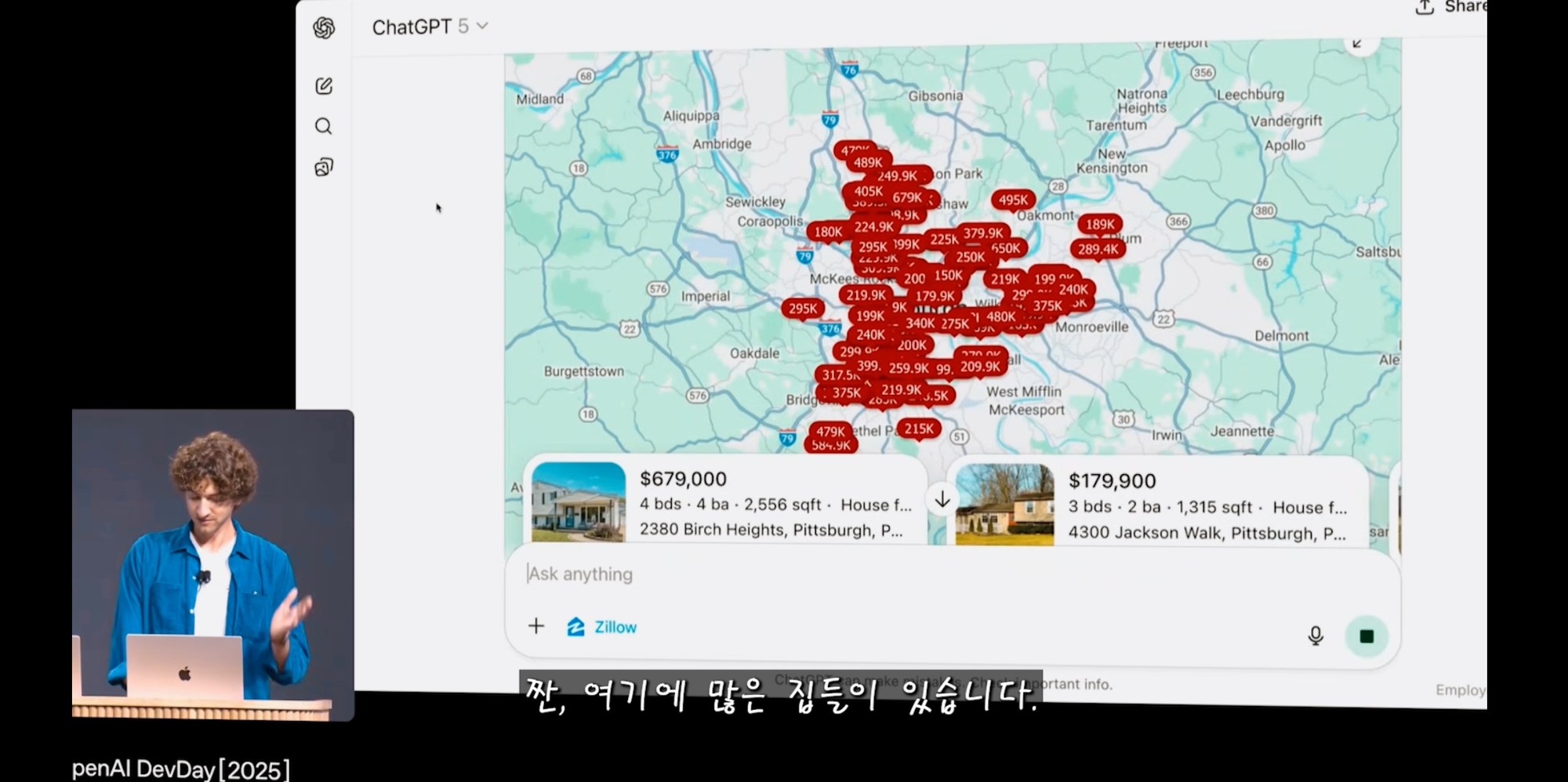Click the Jackson Walk house photo
Viewport: 1568px width, 782px height.
tap(1004, 505)
